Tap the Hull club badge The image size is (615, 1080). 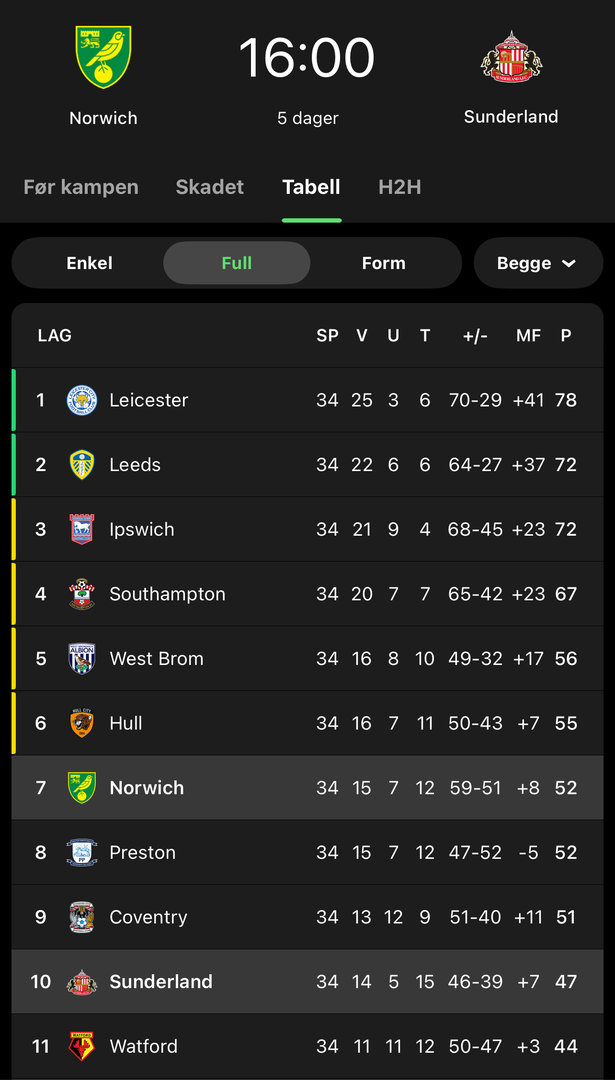coord(82,723)
